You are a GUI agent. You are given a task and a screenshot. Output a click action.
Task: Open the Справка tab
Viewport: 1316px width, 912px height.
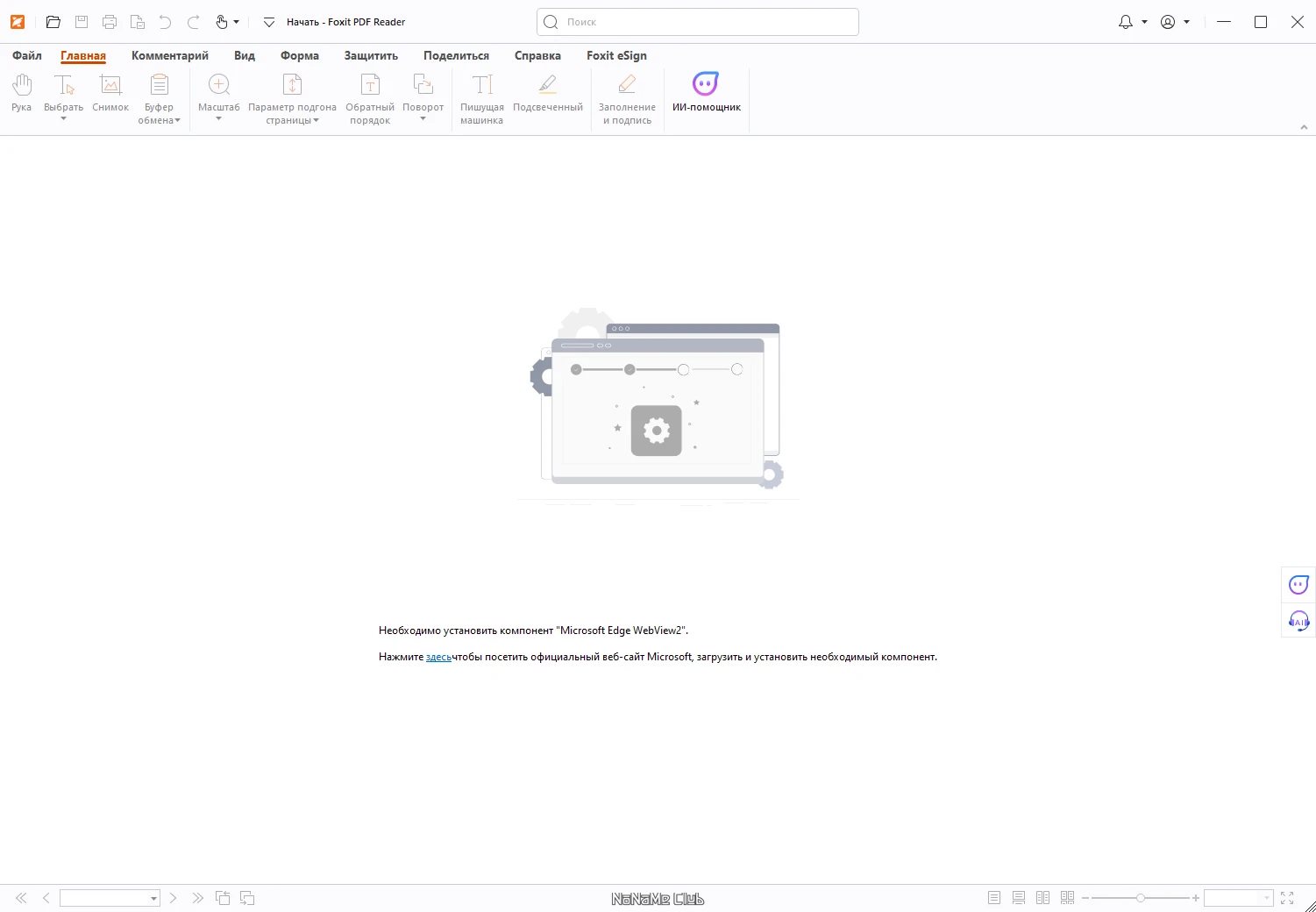pyautogui.click(x=537, y=55)
